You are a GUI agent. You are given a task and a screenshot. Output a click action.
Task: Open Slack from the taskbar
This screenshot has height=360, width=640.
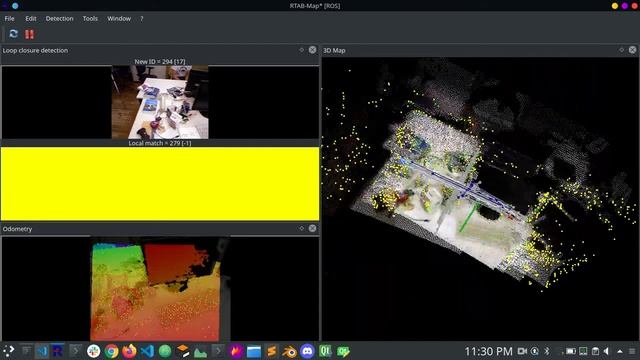coord(93,351)
